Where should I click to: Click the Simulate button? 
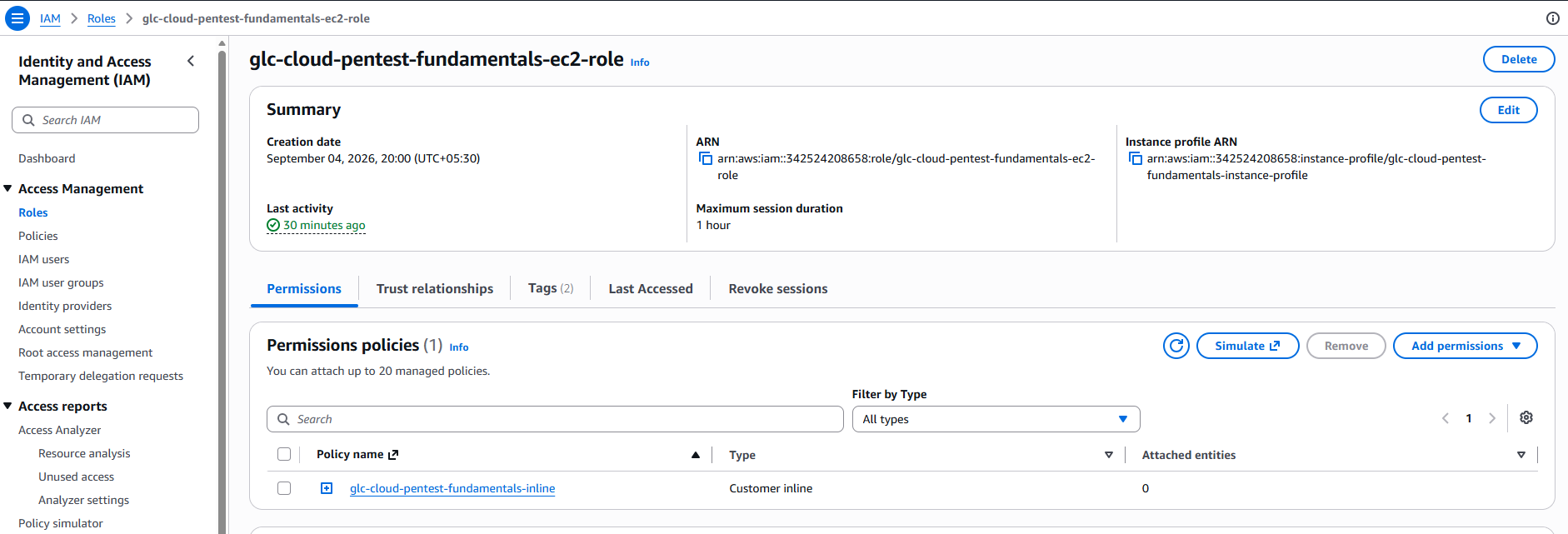(x=1248, y=346)
